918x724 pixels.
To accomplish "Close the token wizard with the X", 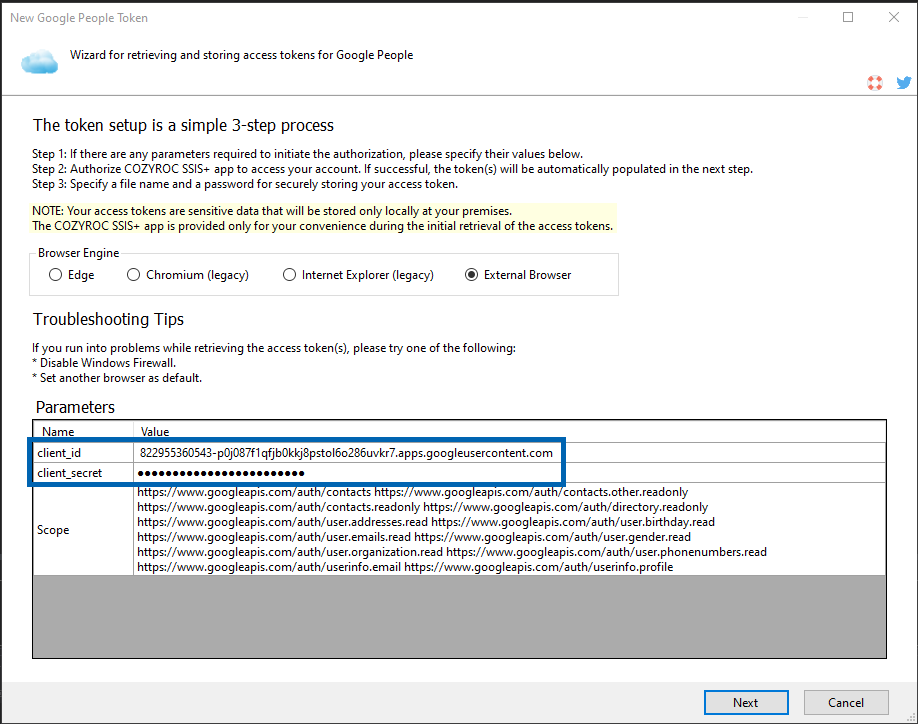I will pyautogui.click(x=894, y=17).
